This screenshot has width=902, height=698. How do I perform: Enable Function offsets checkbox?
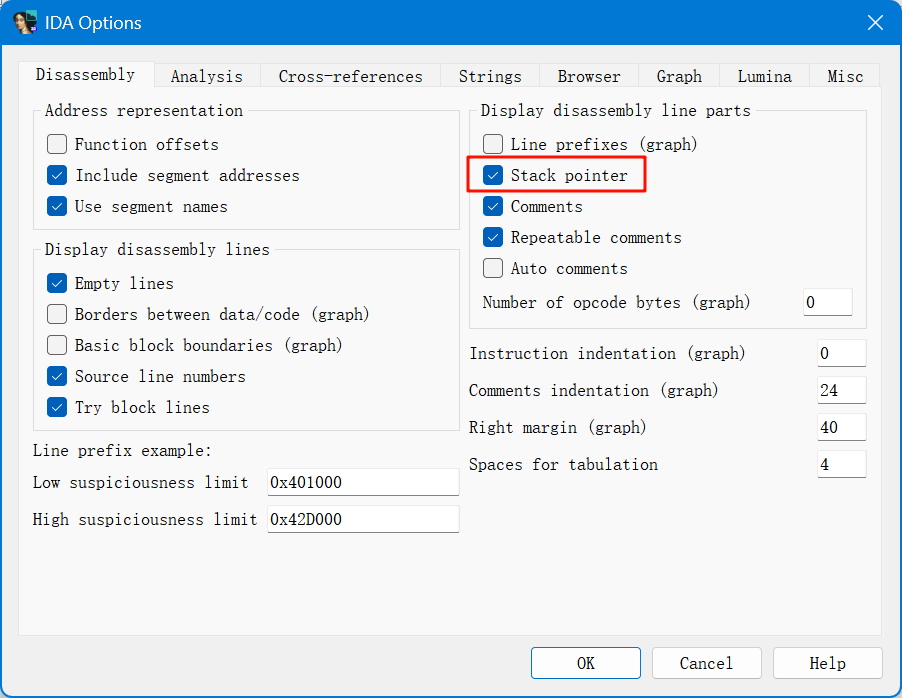point(57,144)
